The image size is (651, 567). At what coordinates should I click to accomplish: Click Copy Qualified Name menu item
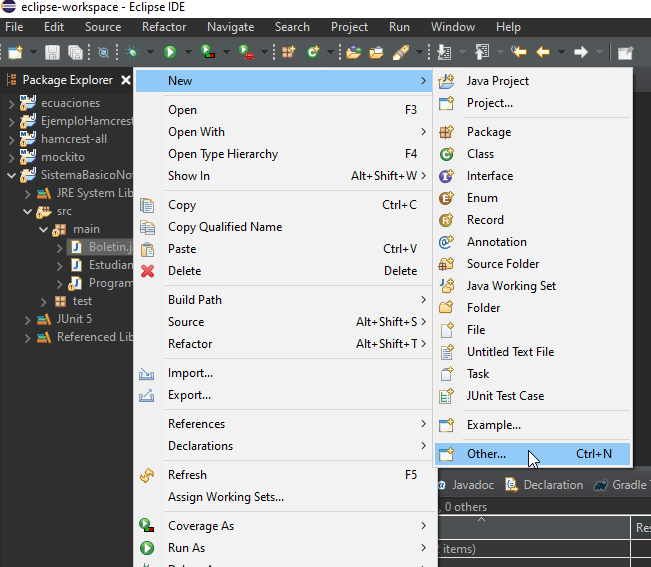[x=284, y=227]
